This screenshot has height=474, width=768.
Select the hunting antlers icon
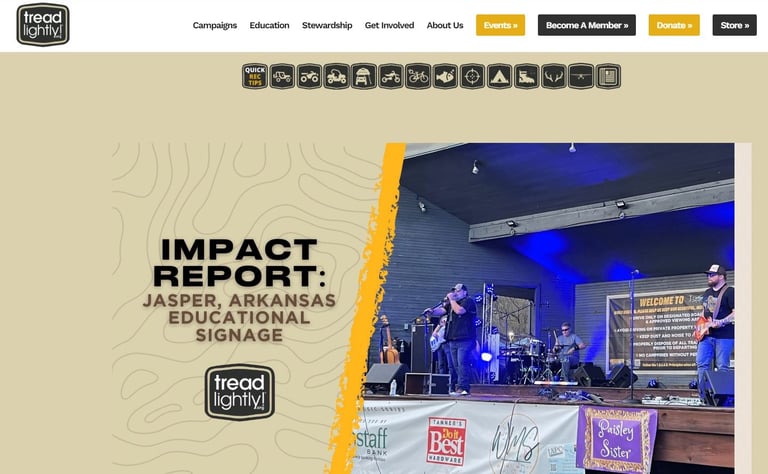click(553, 76)
